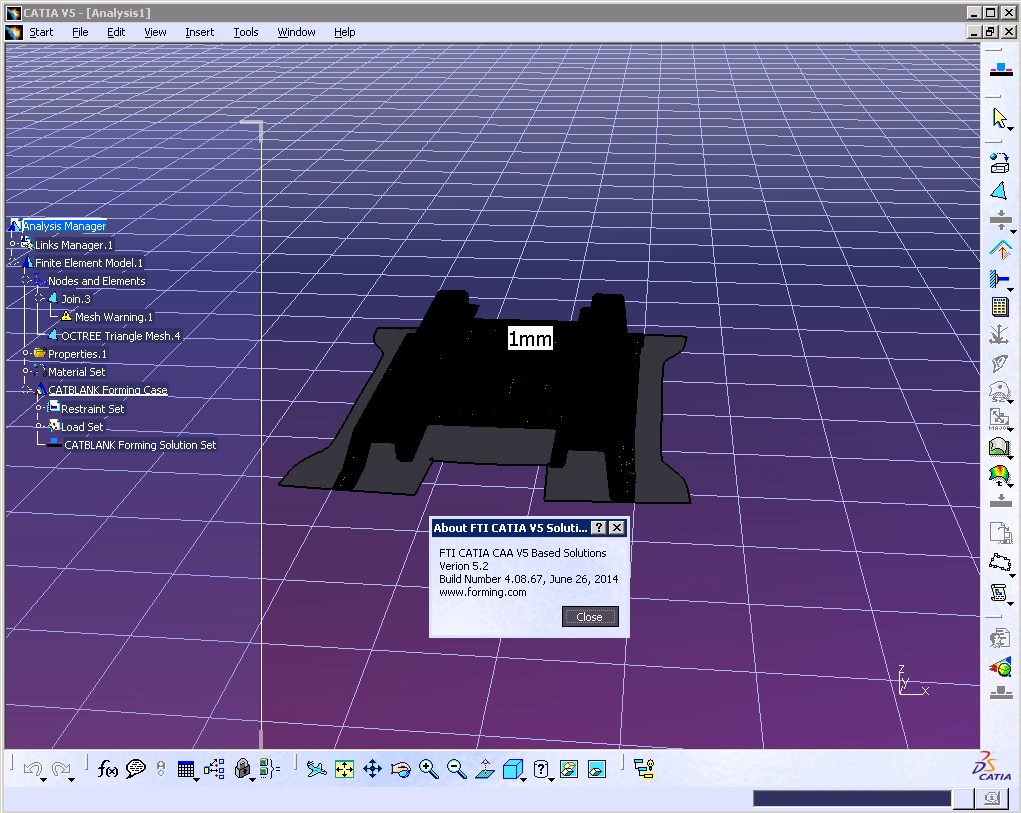Viewport: 1021px width, 813px height.
Task: Open the File menu
Action: point(80,32)
